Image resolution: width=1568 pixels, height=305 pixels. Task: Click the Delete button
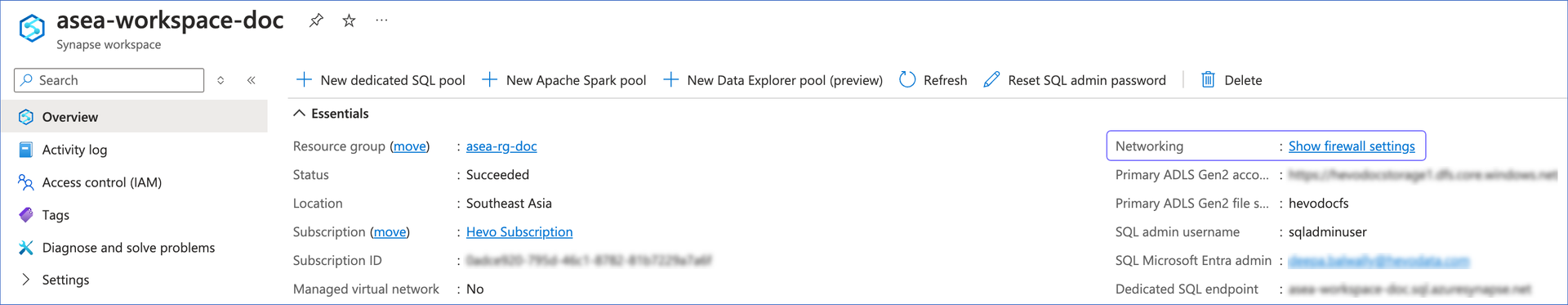(1231, 80)
